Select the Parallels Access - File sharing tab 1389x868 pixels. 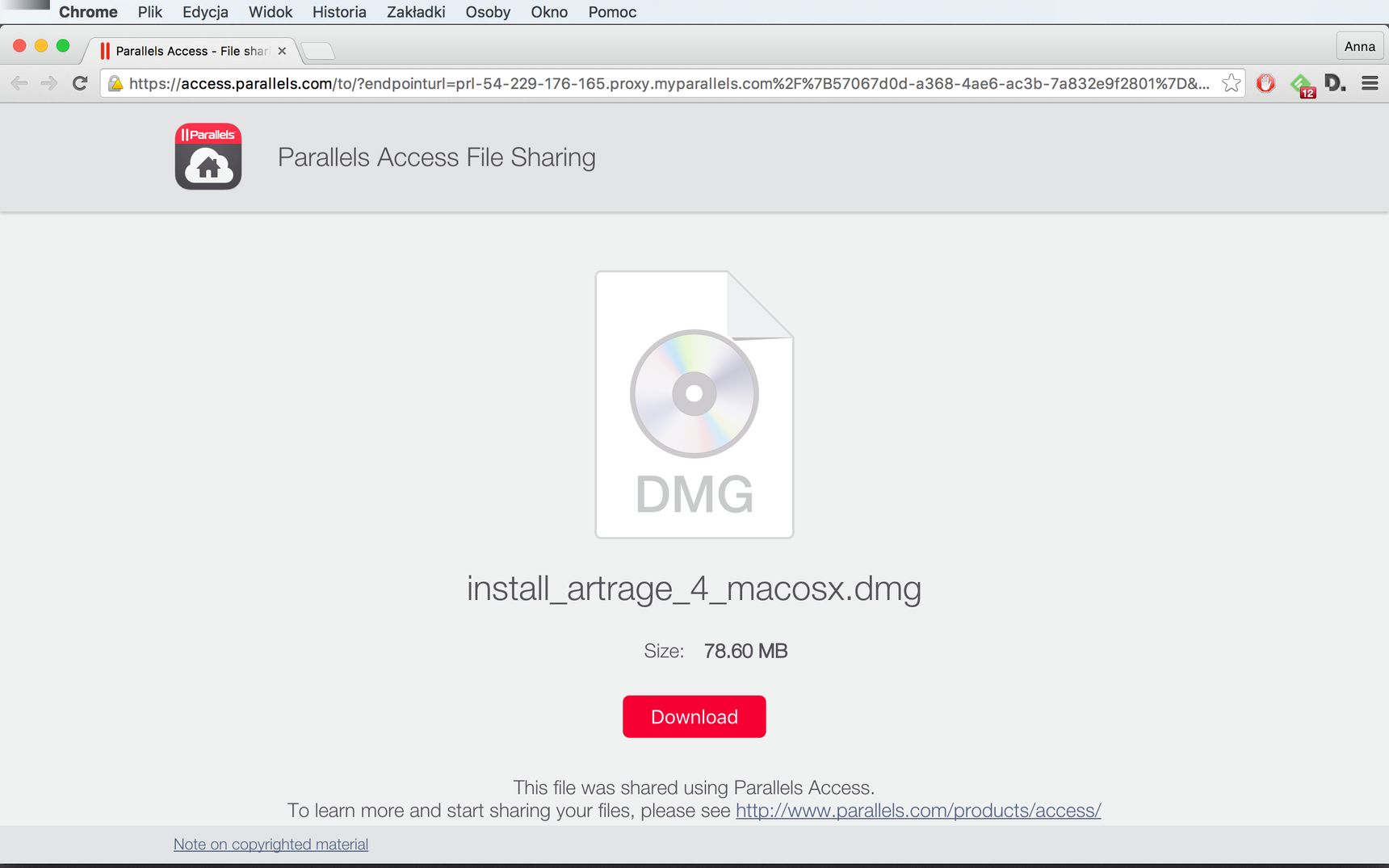click(x=190, y=51)
